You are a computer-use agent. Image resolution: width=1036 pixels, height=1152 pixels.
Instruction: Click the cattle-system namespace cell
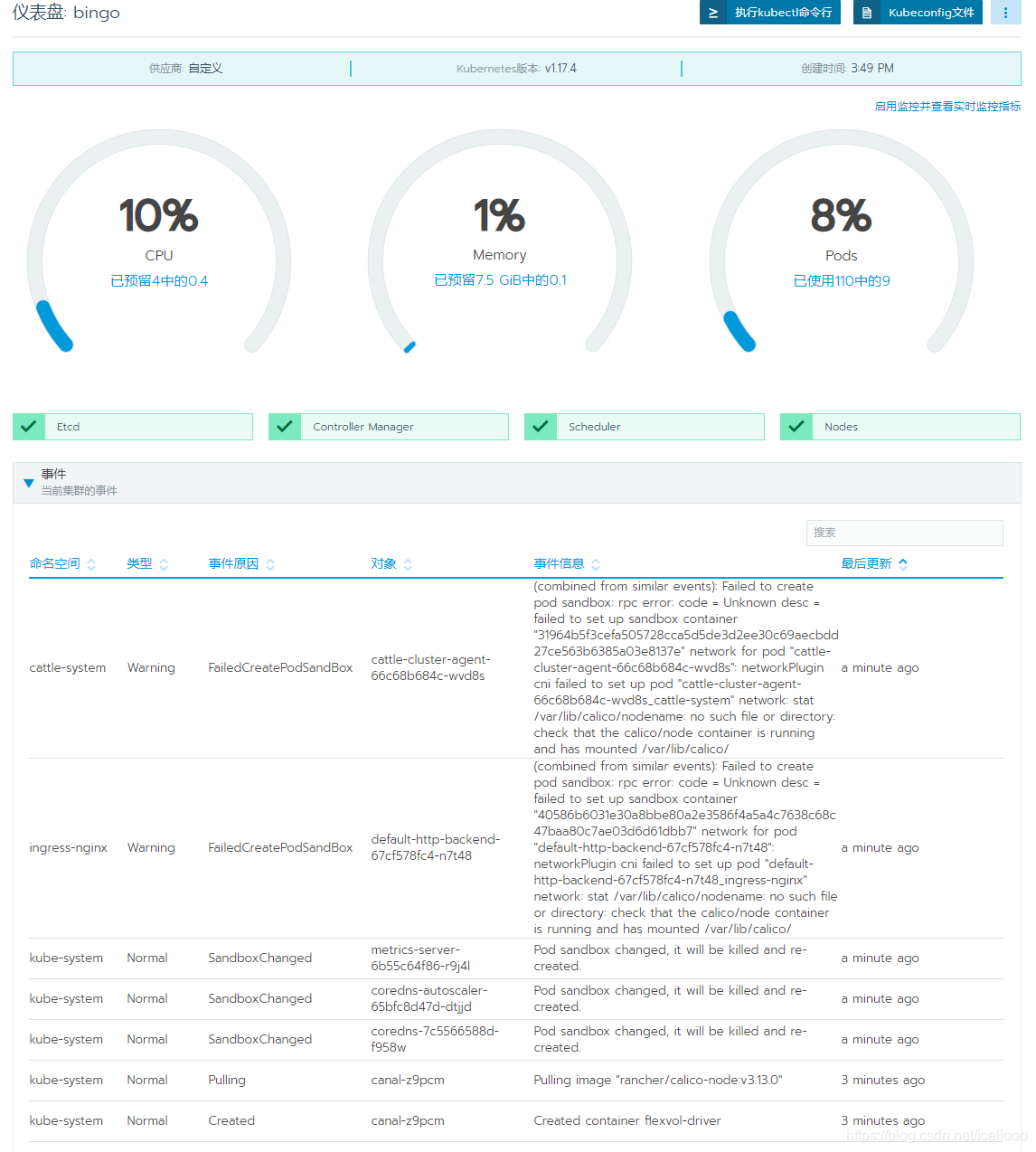pos(68,668)
